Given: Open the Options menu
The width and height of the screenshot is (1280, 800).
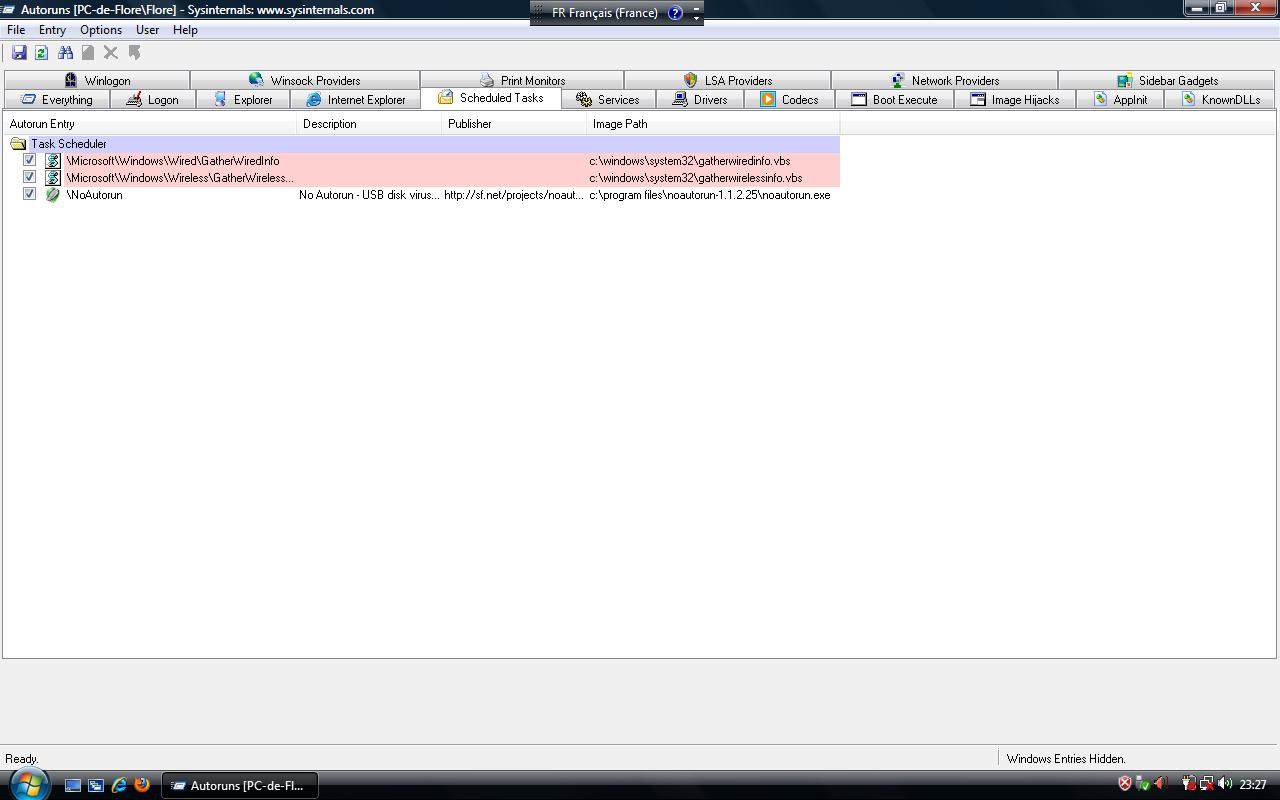Looking at the screenshot, I should [x=101, y=30].
